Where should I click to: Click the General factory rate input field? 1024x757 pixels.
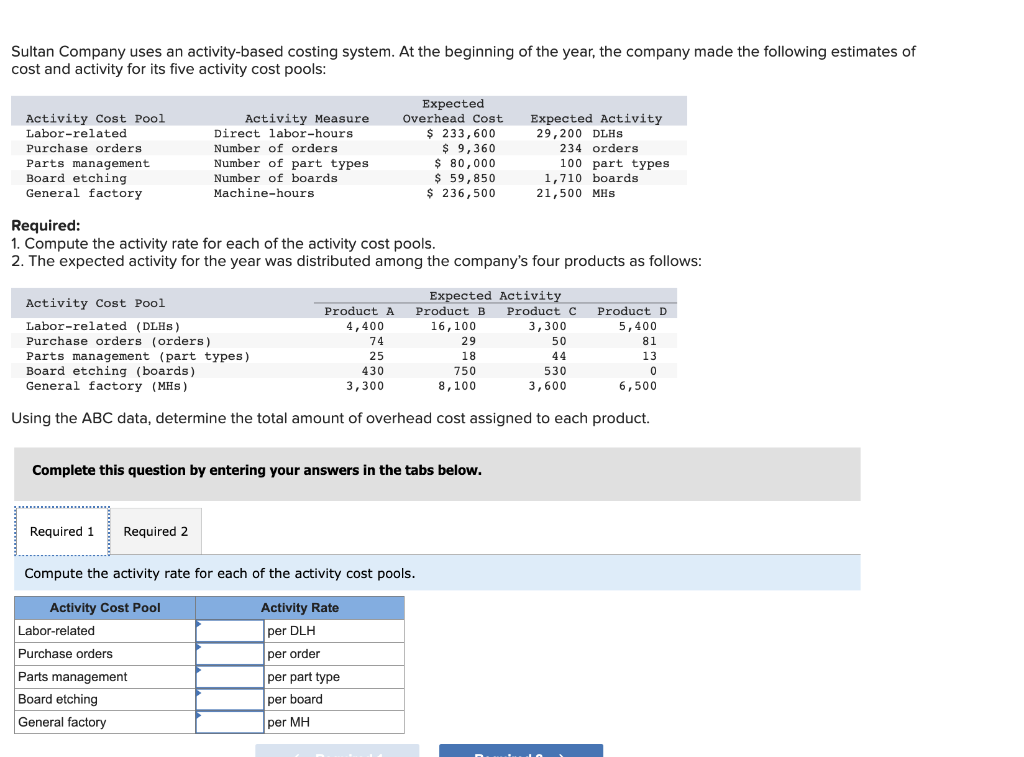coord(230,722)
